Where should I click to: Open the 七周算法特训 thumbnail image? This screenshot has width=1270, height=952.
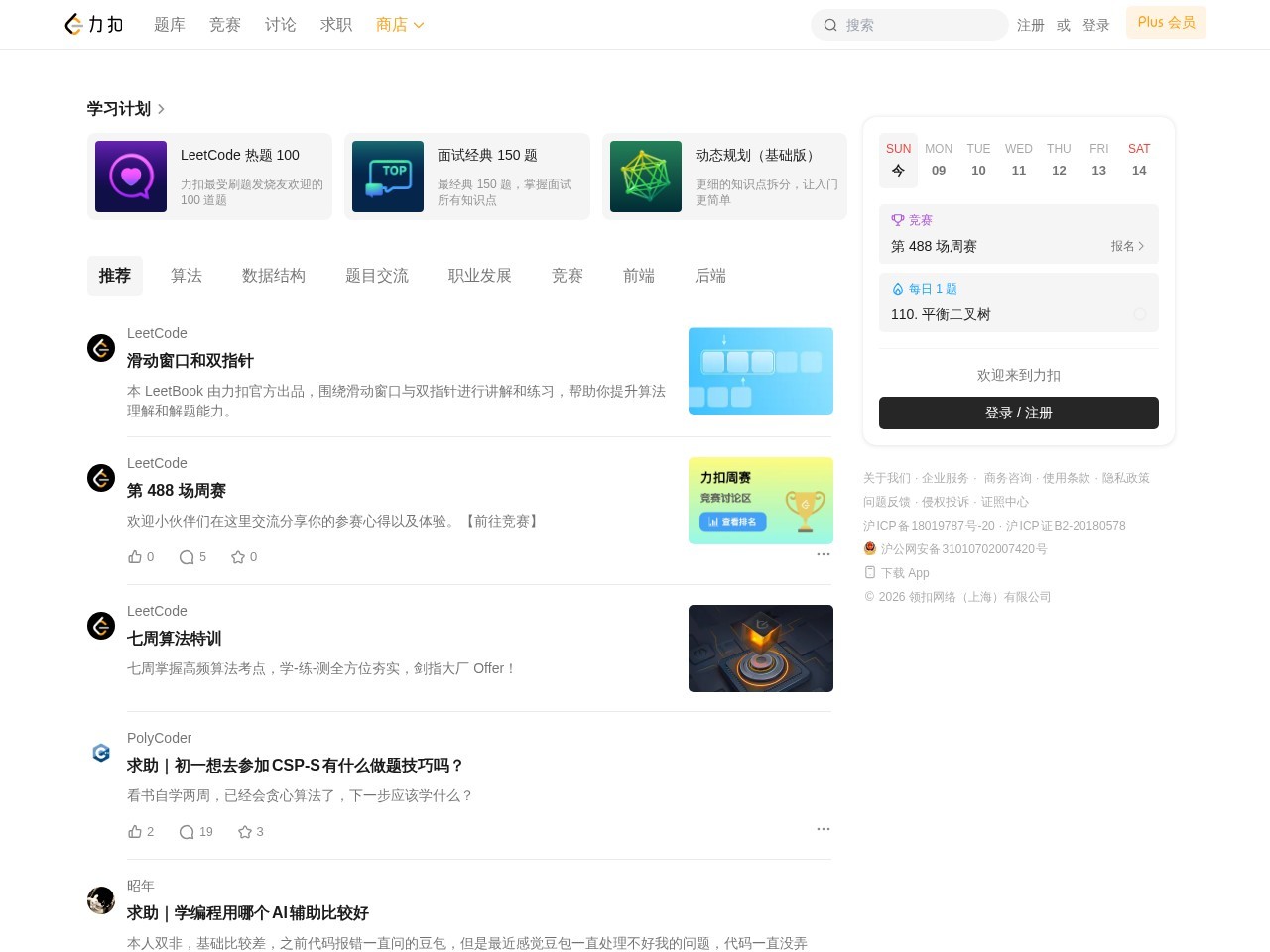click(761, 649)
